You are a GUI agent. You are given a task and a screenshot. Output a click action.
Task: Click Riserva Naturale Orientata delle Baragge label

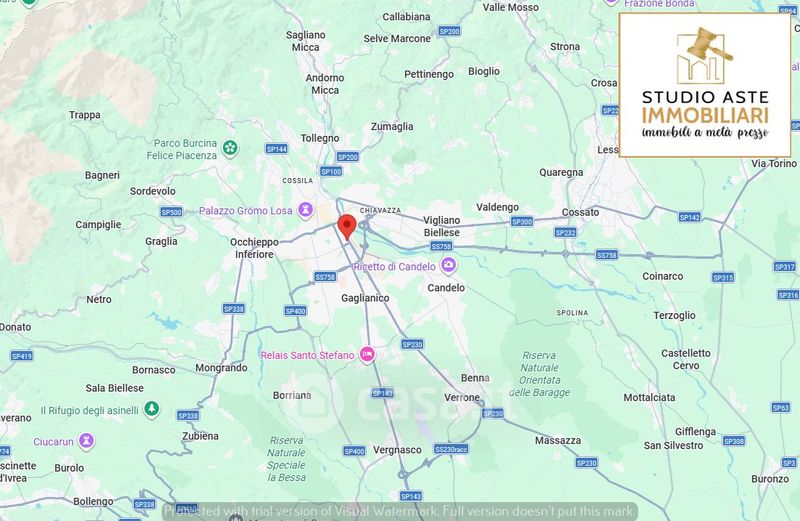tap(540, 374)
